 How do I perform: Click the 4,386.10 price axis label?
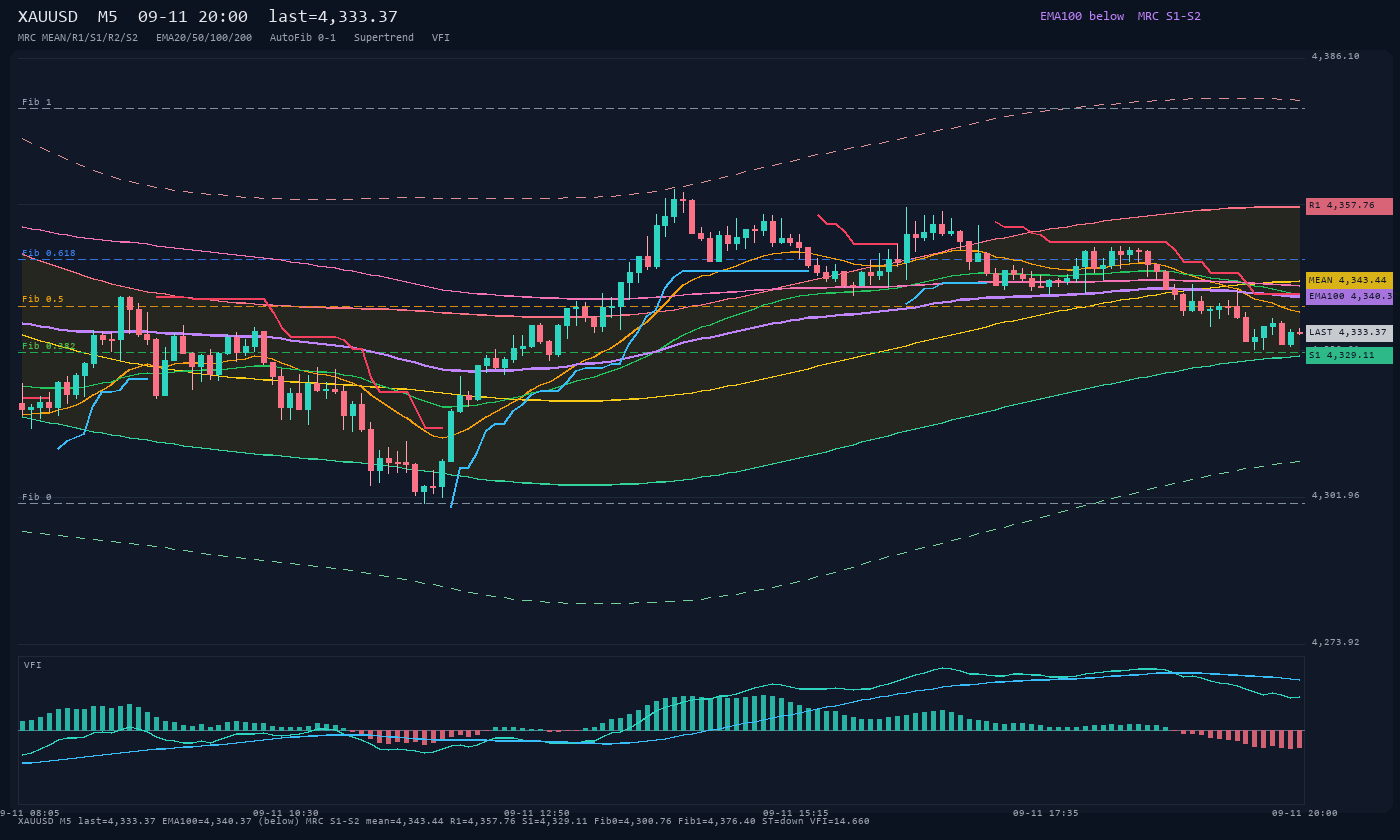(x=1336, y=57)
